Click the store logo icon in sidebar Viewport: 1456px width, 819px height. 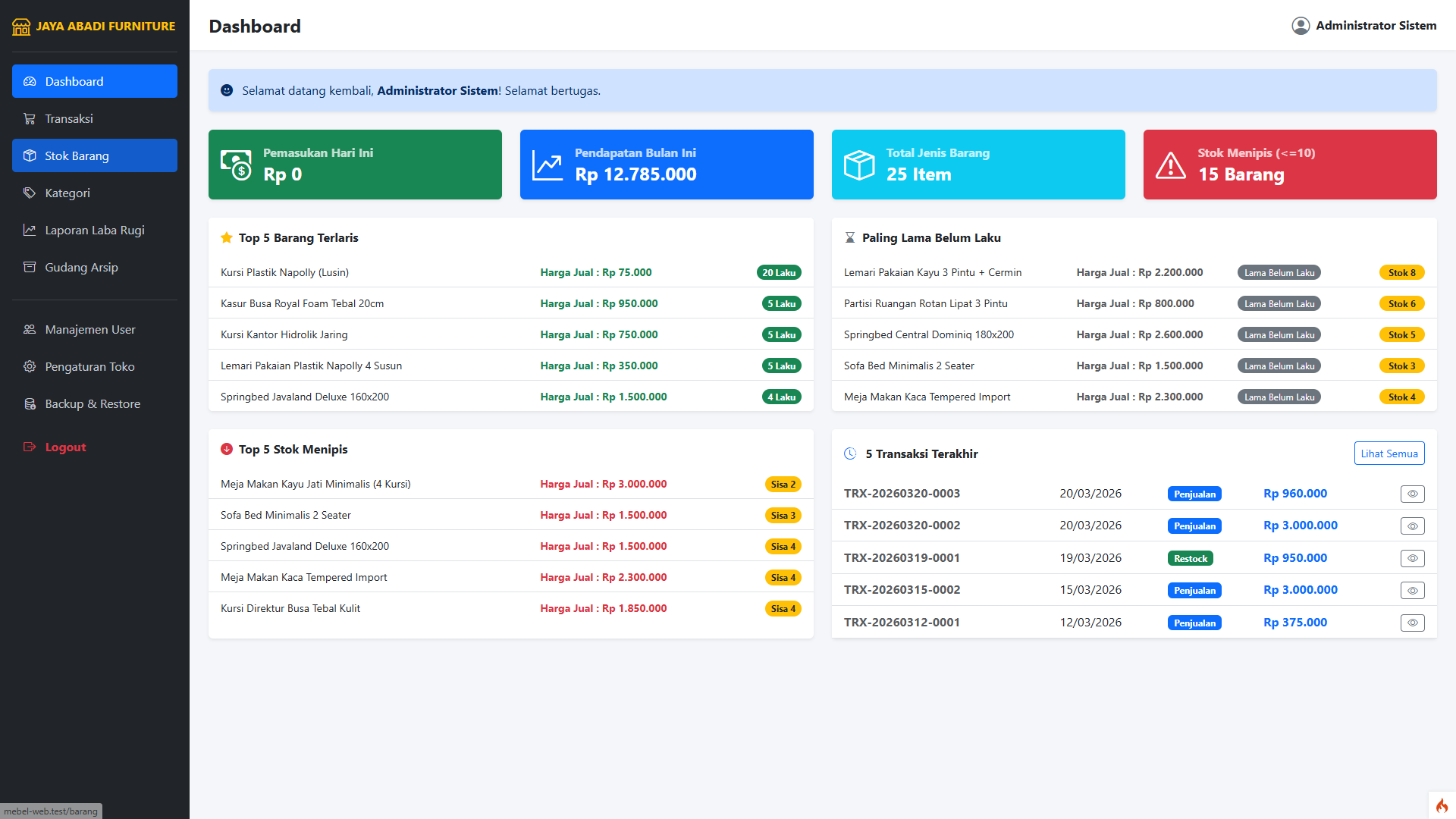click(x=21, y=27)
